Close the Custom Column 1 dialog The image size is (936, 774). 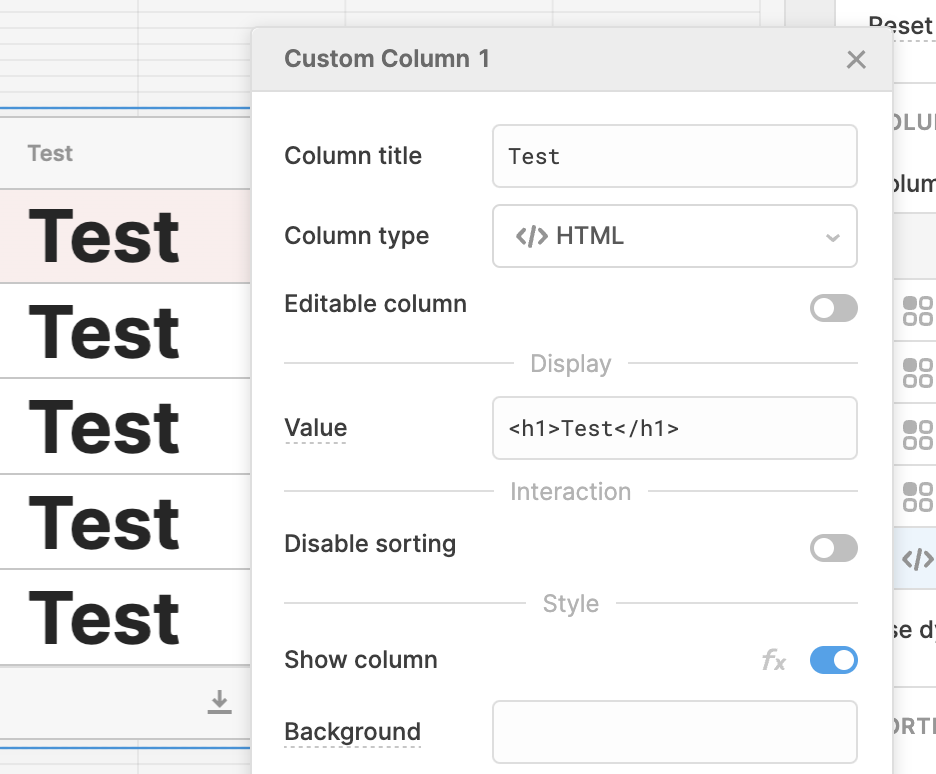856,59
